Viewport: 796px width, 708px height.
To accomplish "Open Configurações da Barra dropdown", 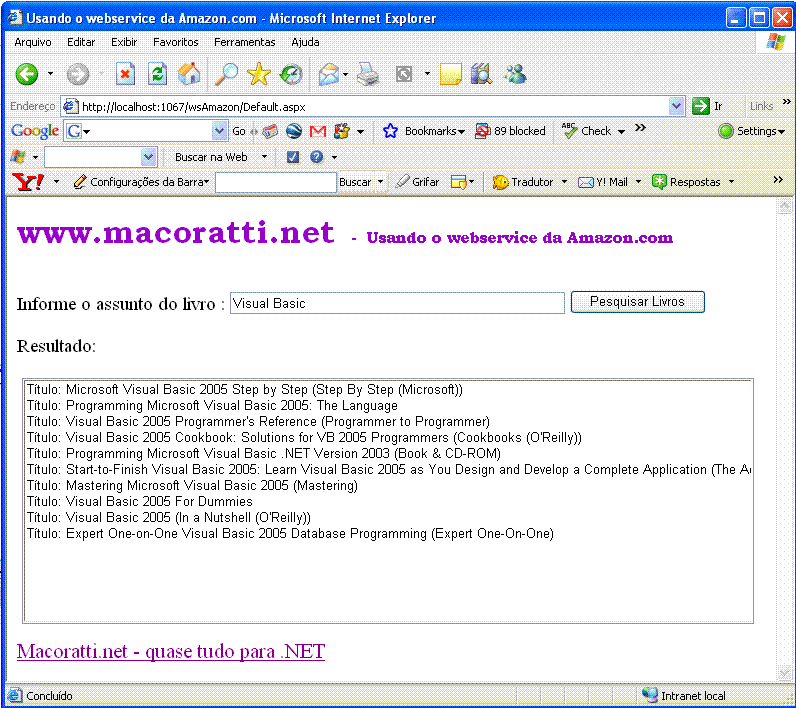I will tap(141, 182).
